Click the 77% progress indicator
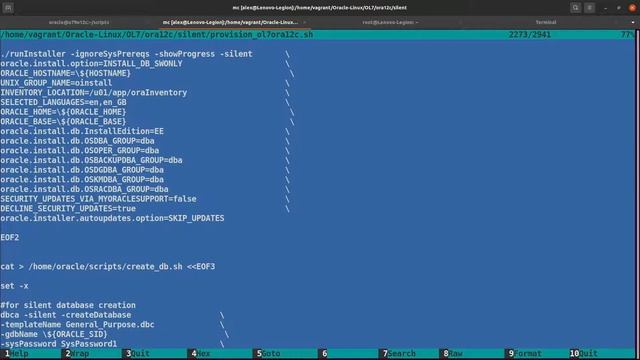This screenshot has height=360, width=640. coord(627,35)
